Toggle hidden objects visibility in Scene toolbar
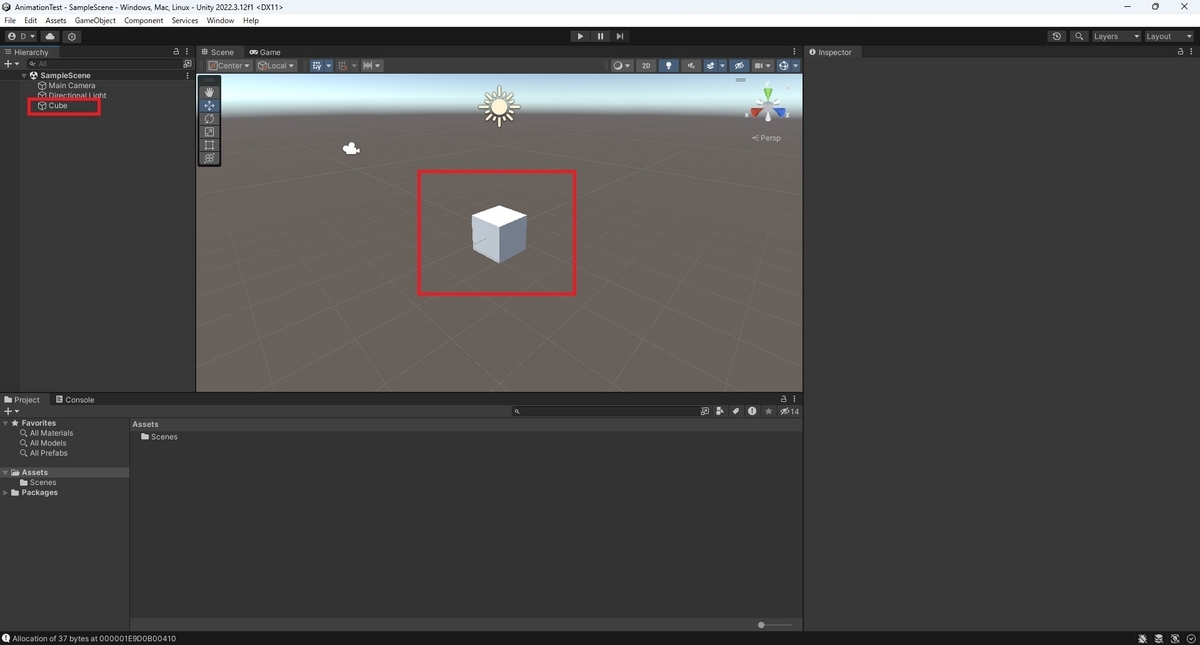This screenshot has width=1200, height=645. 739,65
